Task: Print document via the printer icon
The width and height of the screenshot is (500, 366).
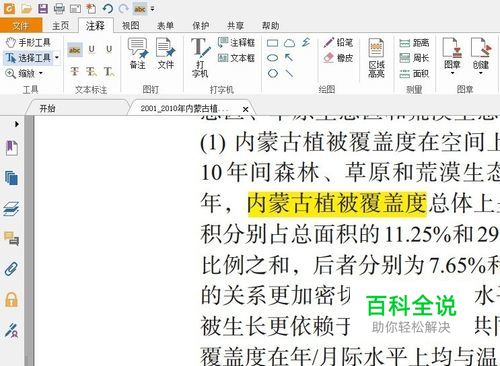Action: 59,8
